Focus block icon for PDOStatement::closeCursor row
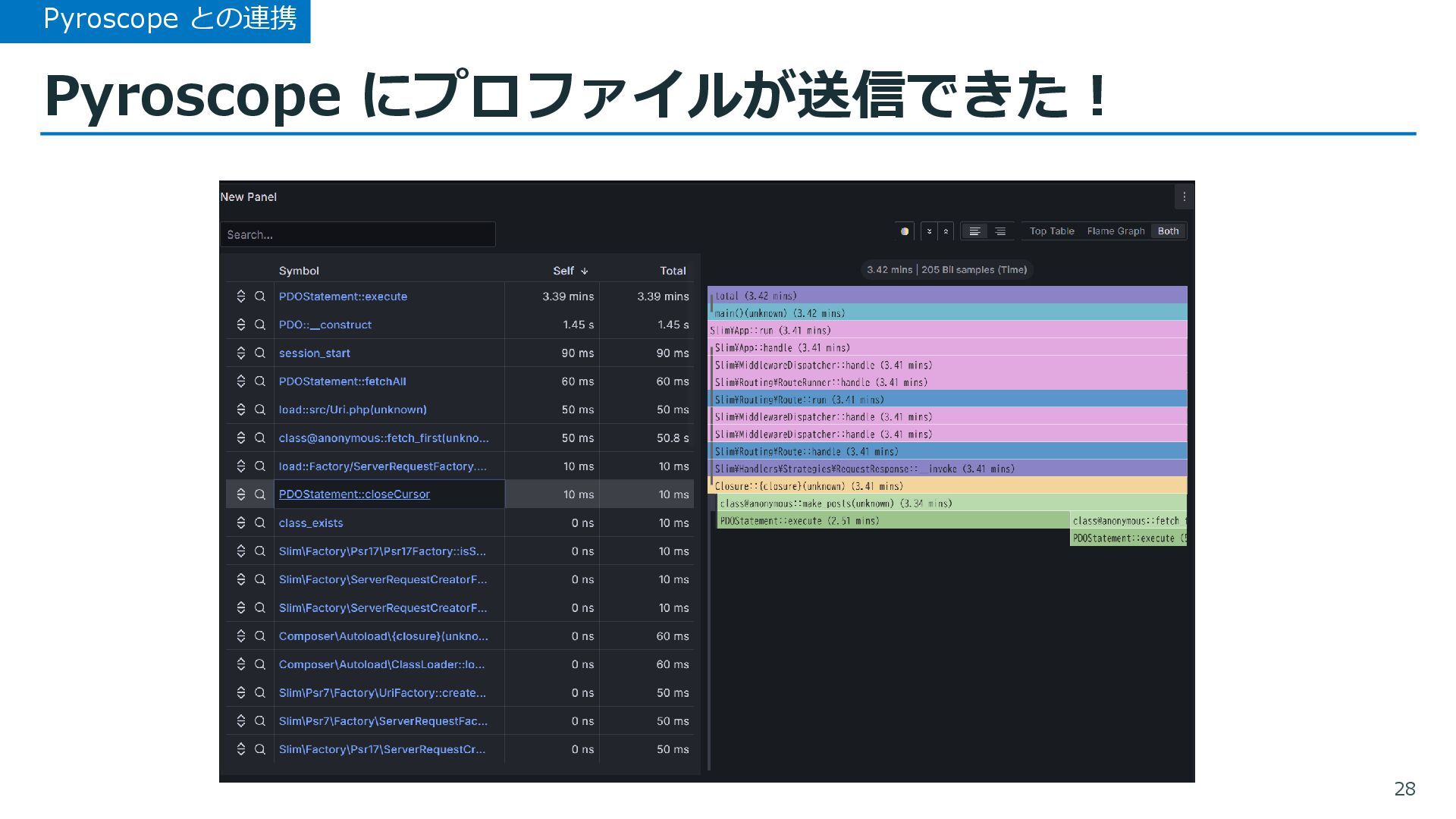Viewport: 1456px width, 819px height. click(x=241, y=494)
